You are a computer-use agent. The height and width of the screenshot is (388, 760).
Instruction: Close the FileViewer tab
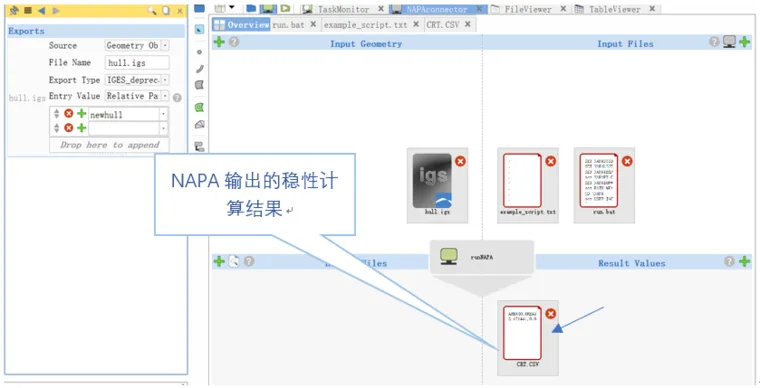point(563,9)
